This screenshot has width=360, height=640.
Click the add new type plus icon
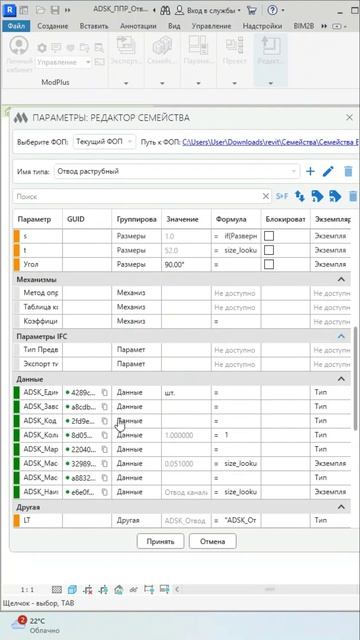(310, 171)
